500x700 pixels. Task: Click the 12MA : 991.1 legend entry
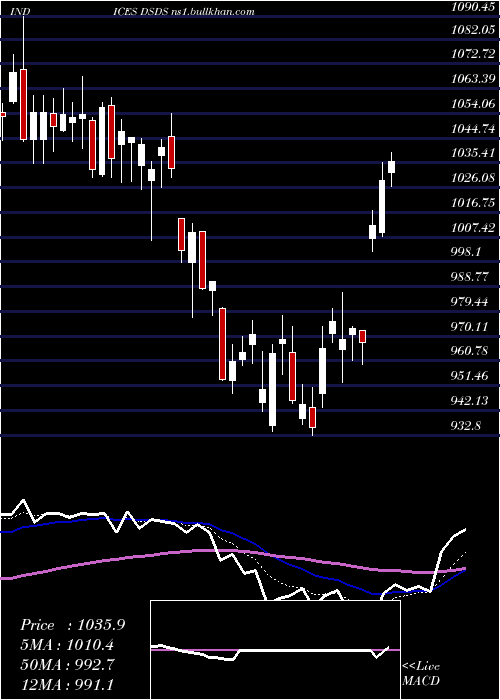(x=69, y=684)
